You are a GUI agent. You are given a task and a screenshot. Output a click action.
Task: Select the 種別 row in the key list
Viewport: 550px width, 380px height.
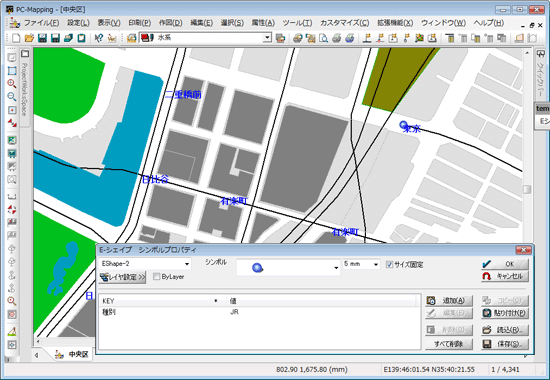click(260, 312)
